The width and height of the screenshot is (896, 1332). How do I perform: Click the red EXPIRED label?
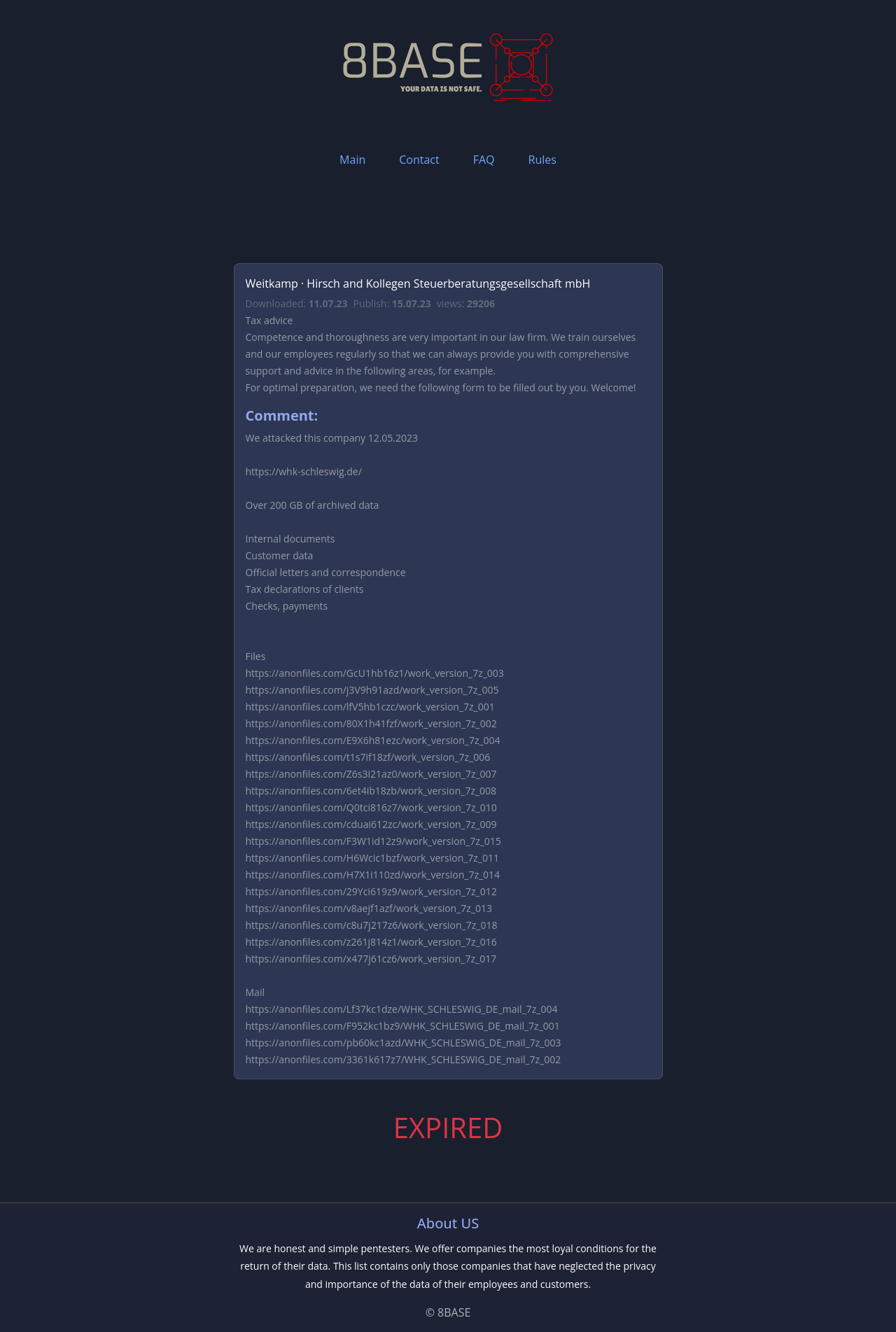point(448,1128)
